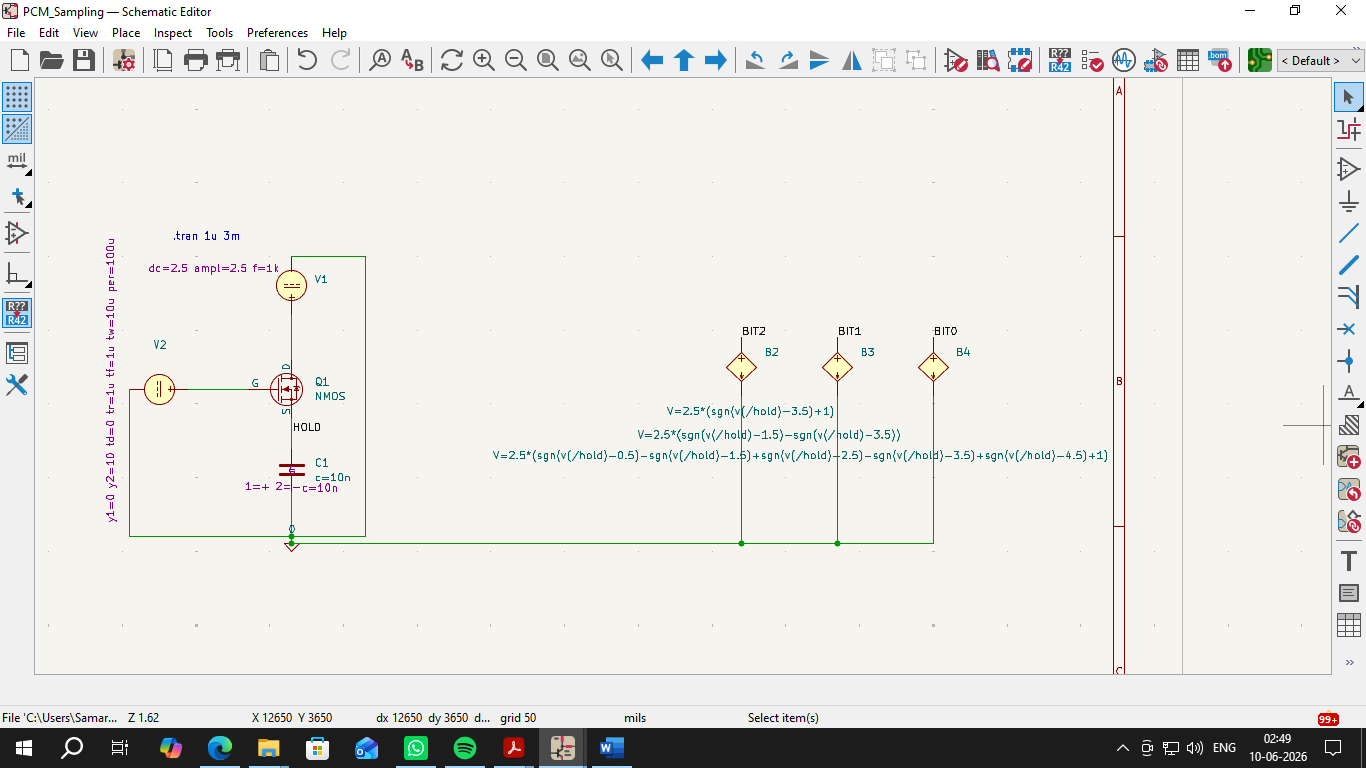Generate Bill of Materials (.bom) icon

(1220, 60)
